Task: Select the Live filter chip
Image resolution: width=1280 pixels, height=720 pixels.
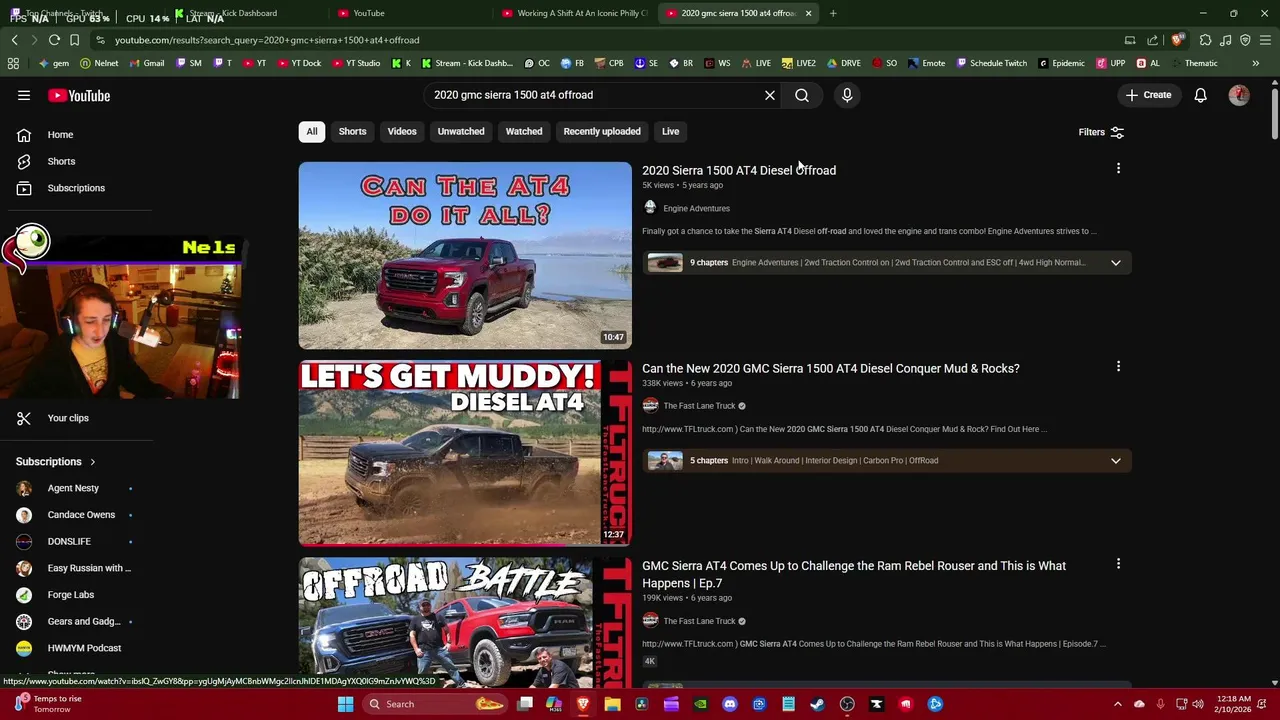Action: 670,131
